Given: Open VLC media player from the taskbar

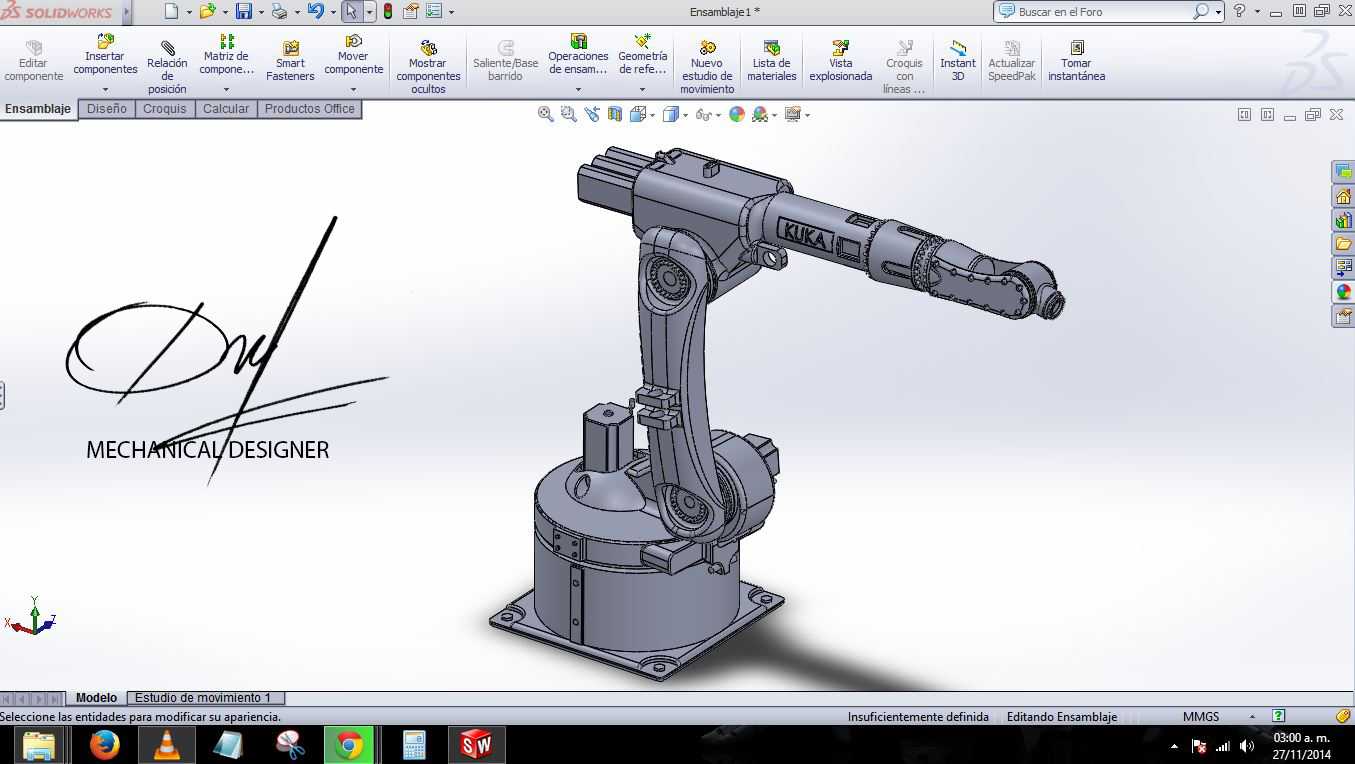Looking at the screenshot, I should coord(166,745).
